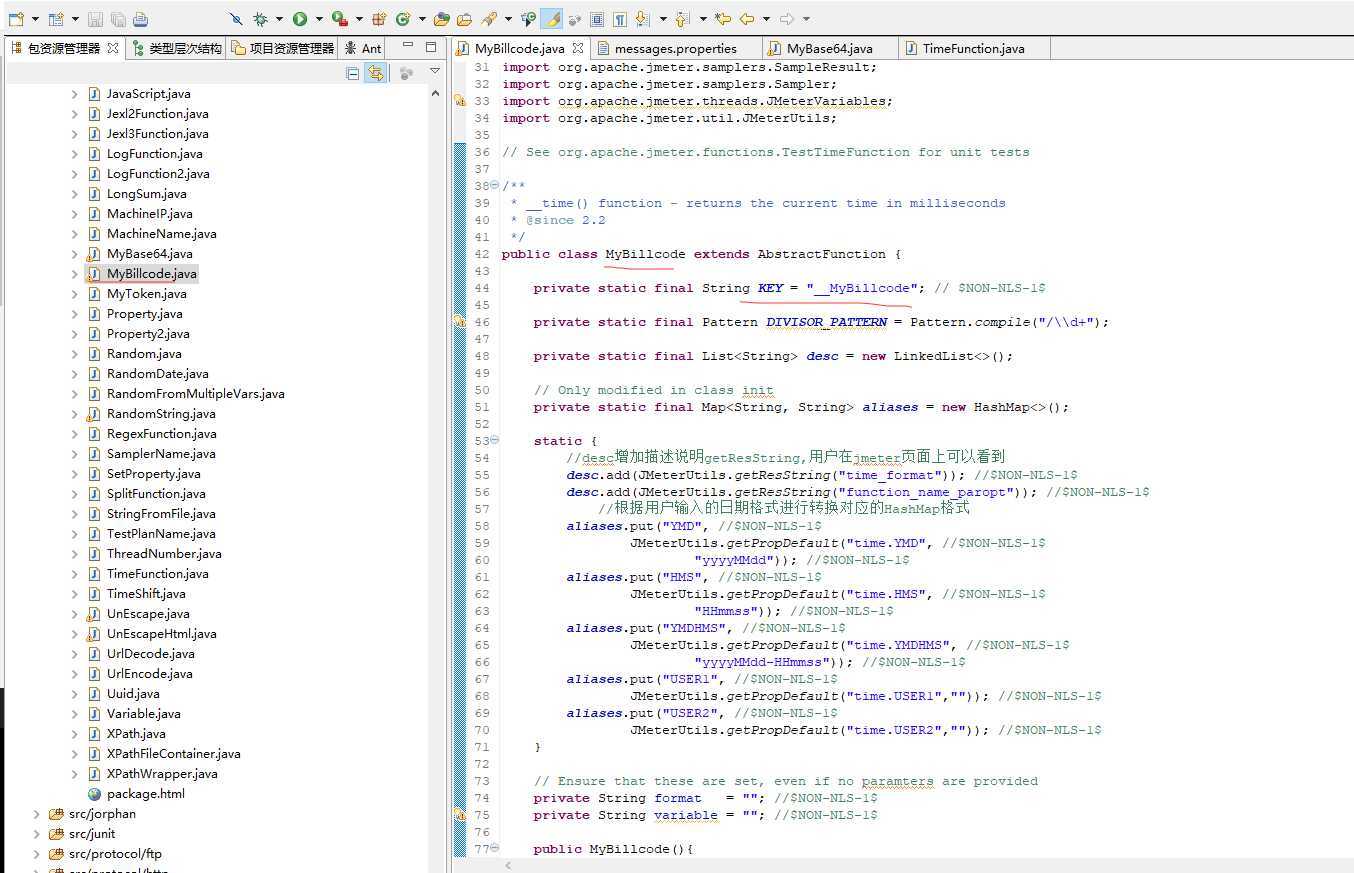Open TimeFunction.java editor tab
This screenshot has height=873, width=1354.
tap(972, 48)
